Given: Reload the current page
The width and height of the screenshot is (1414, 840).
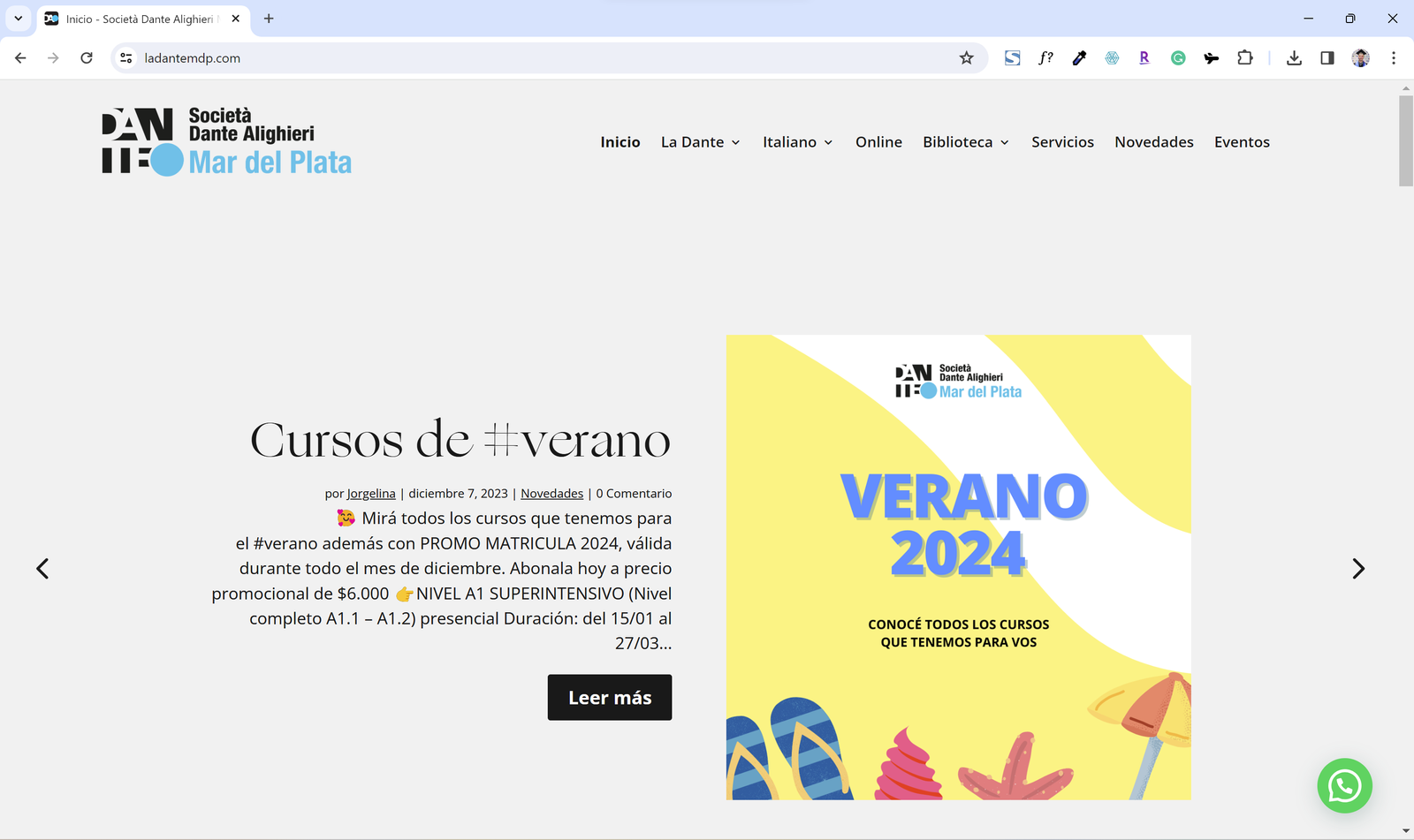Looking at the screenshot, I should [87, 58].
